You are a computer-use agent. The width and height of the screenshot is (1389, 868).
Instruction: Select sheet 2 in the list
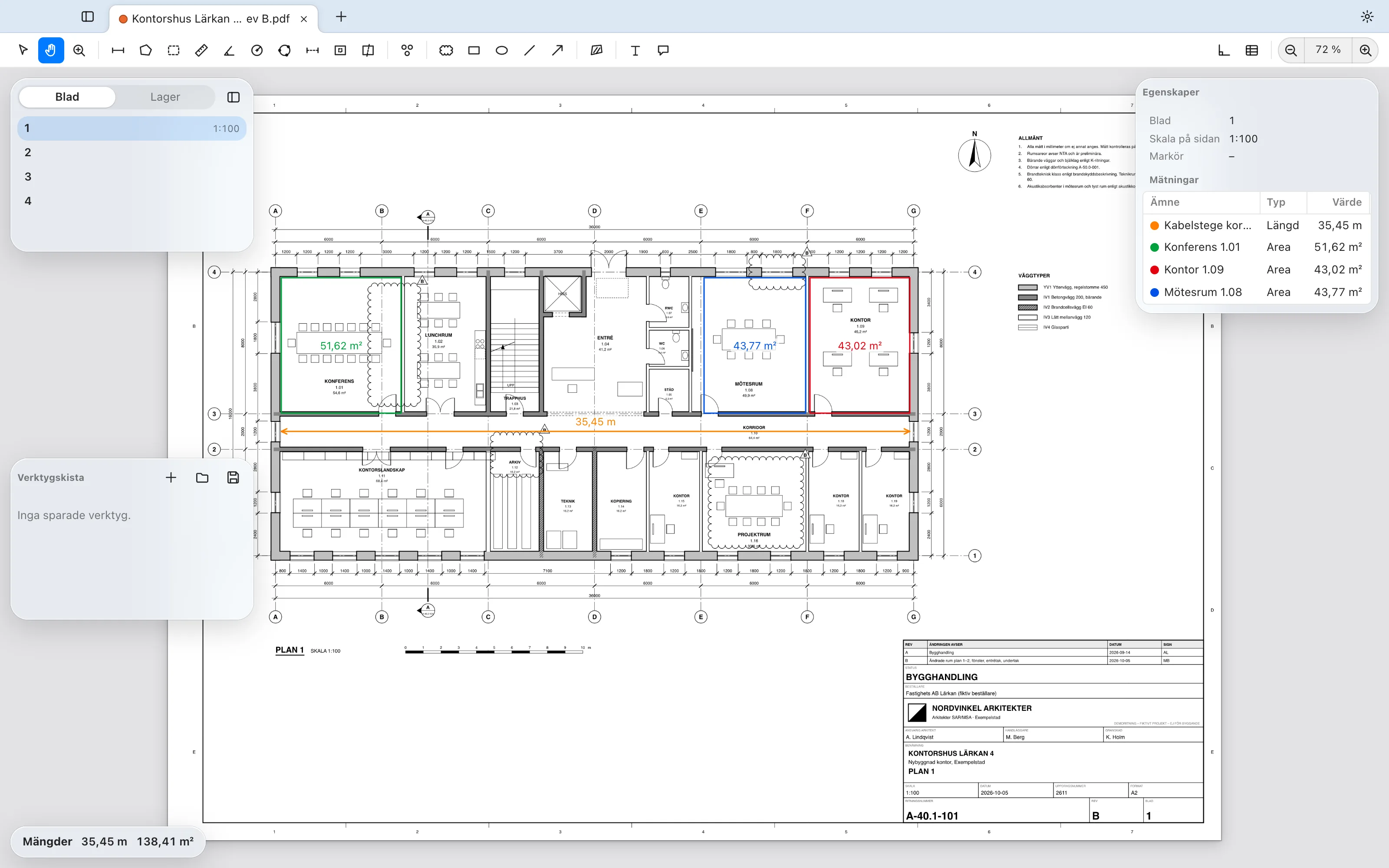pos(132,153)
